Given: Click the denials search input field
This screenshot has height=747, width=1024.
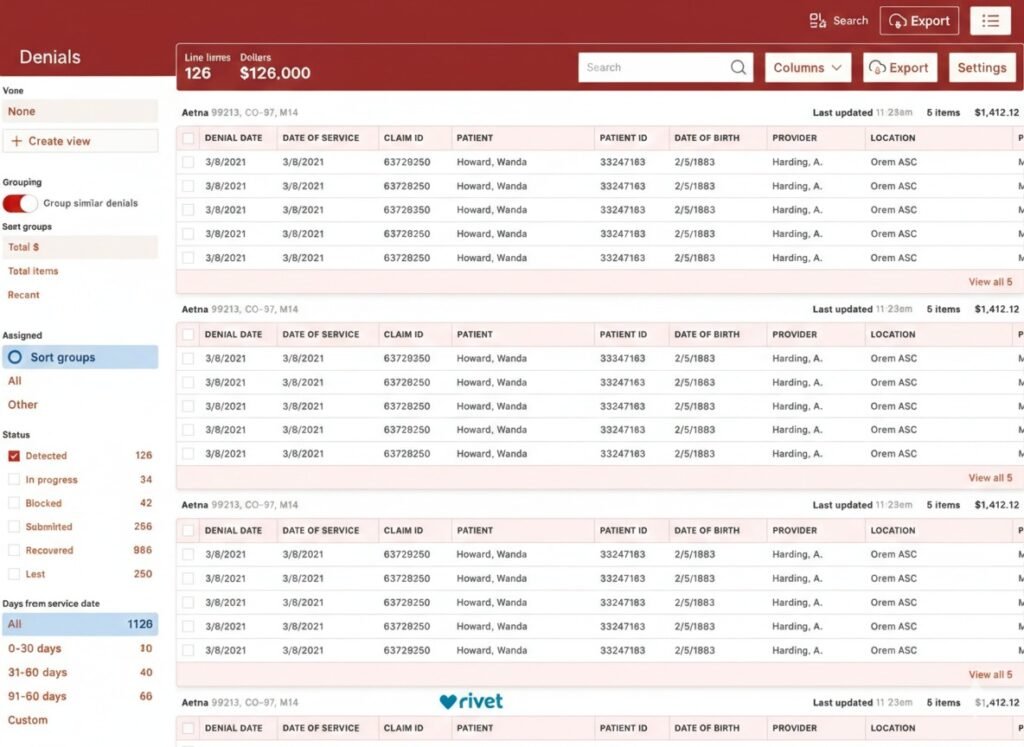Looking at the screenshot, I should click(x=655, y=68).
